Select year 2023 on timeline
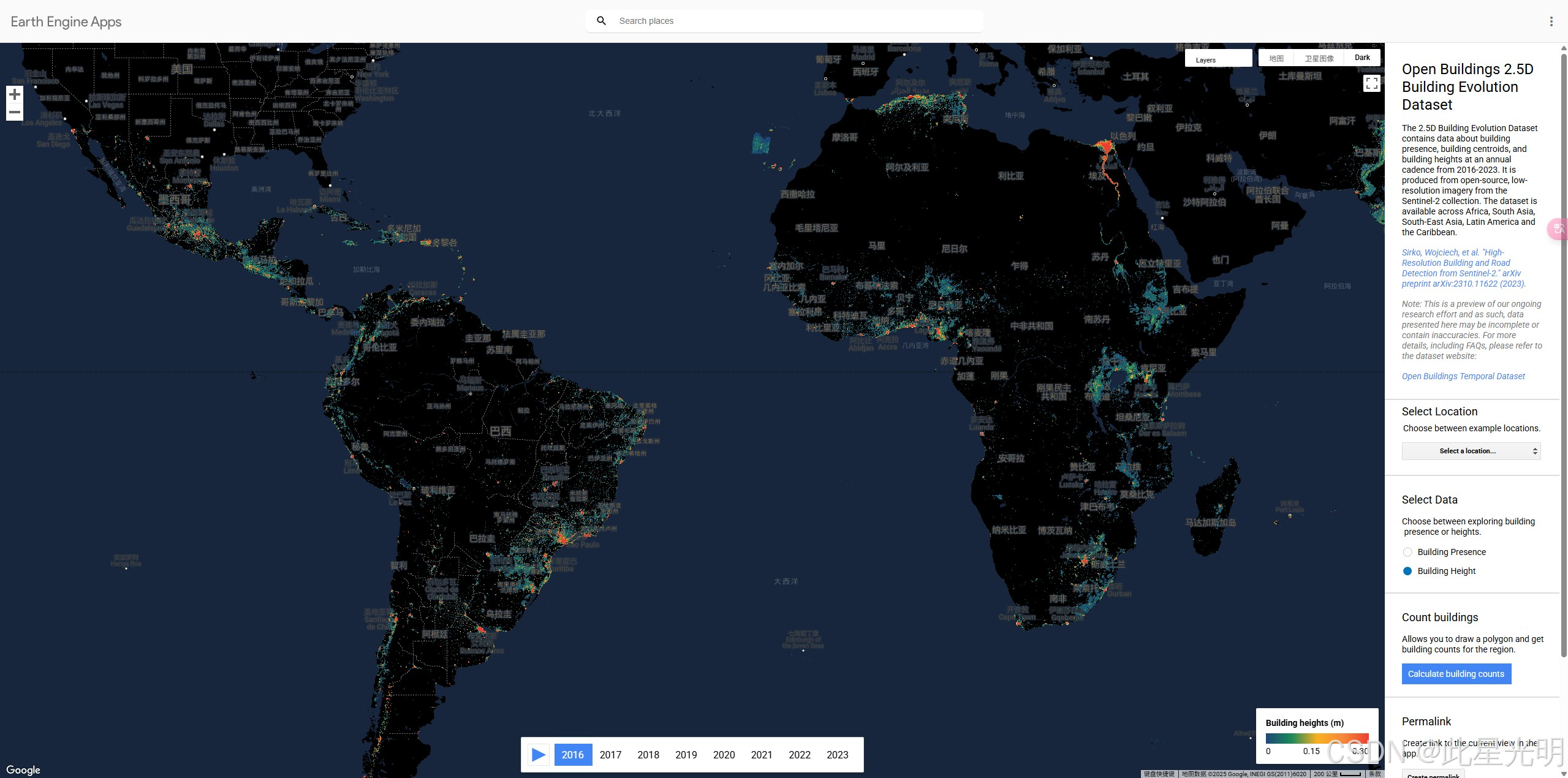The width and height of the screenshot is (1568, 778). tap(837, 755)
